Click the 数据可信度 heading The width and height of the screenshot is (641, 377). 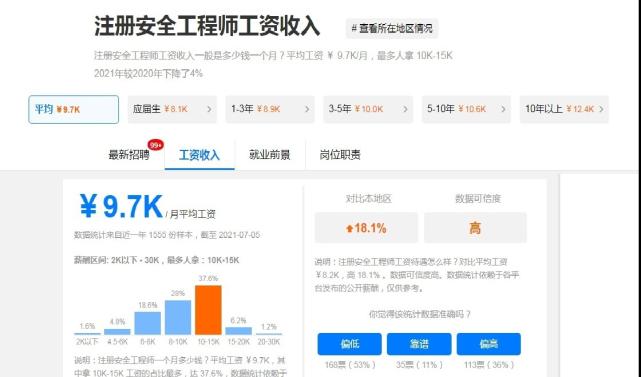pyautogui.click(x=478, y=199)
